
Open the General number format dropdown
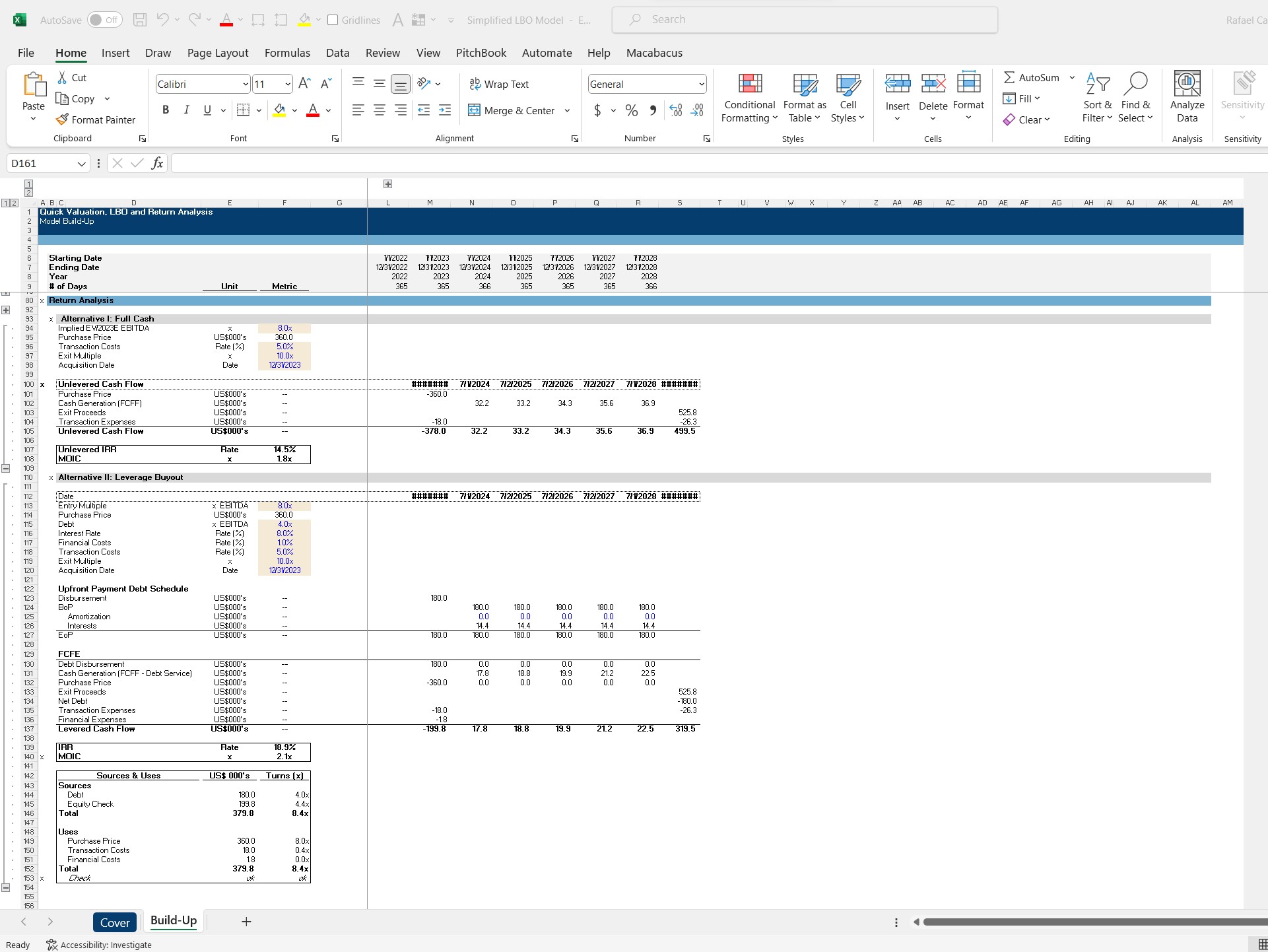coord(700,84)
